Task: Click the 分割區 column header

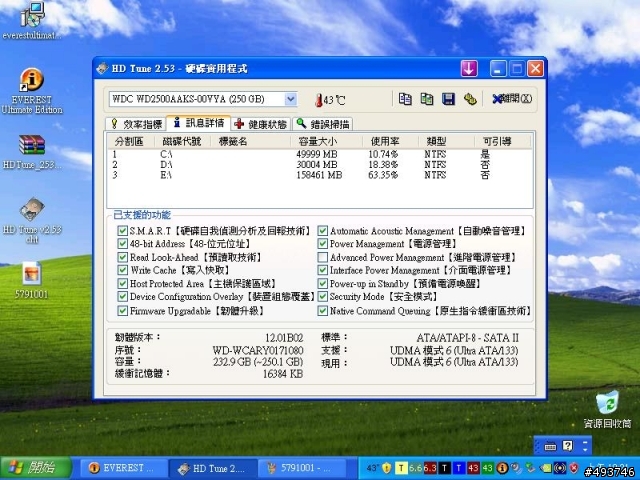Action: (131, 142)
